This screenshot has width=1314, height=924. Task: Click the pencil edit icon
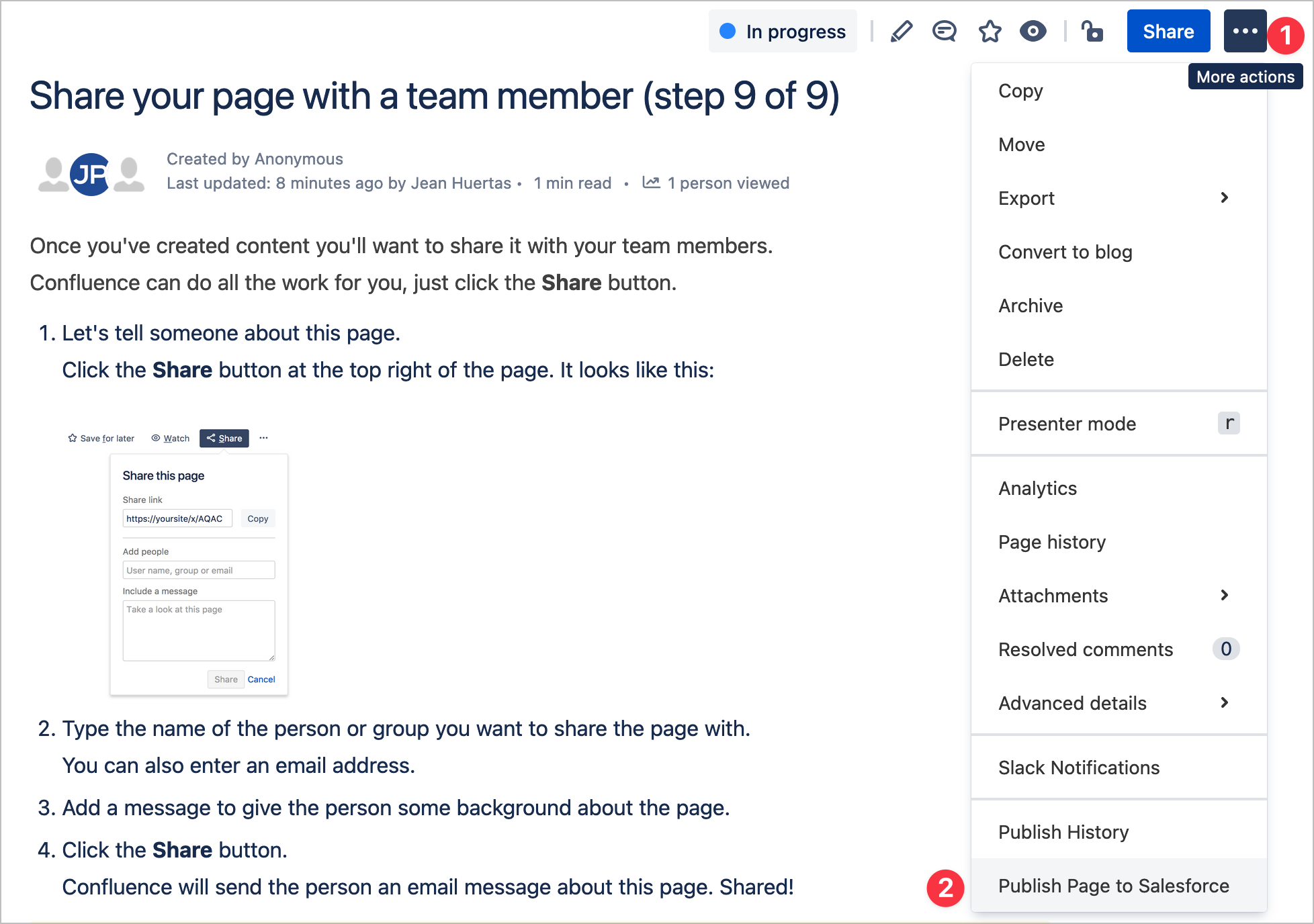click(x=902, y=32)
